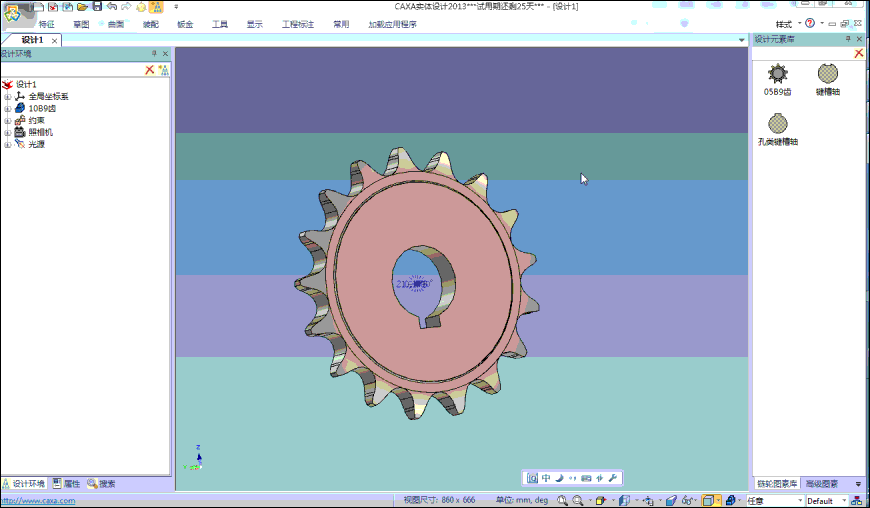Click the zoom window magnifier in status bar
The width and height of the screenshot is (870, 508).
[x=578, y=500]
